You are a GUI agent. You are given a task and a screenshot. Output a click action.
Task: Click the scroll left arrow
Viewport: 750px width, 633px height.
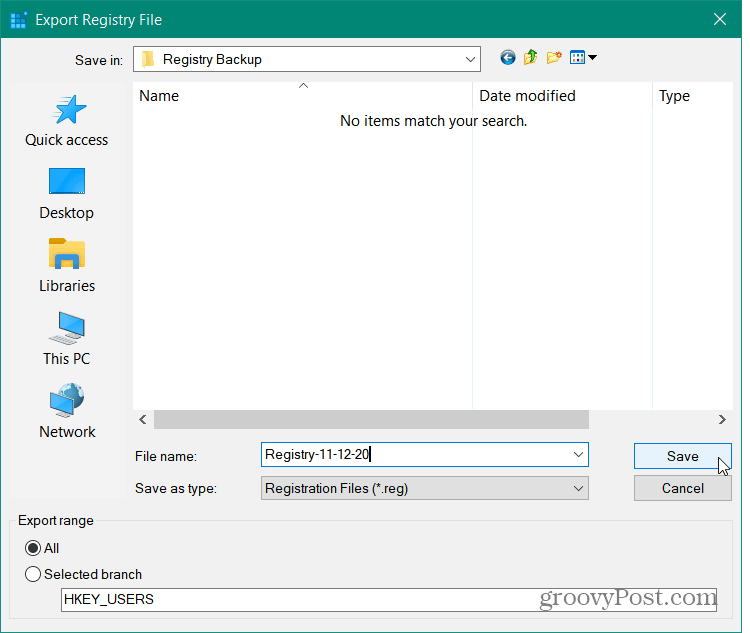click(x=143, y=420)
